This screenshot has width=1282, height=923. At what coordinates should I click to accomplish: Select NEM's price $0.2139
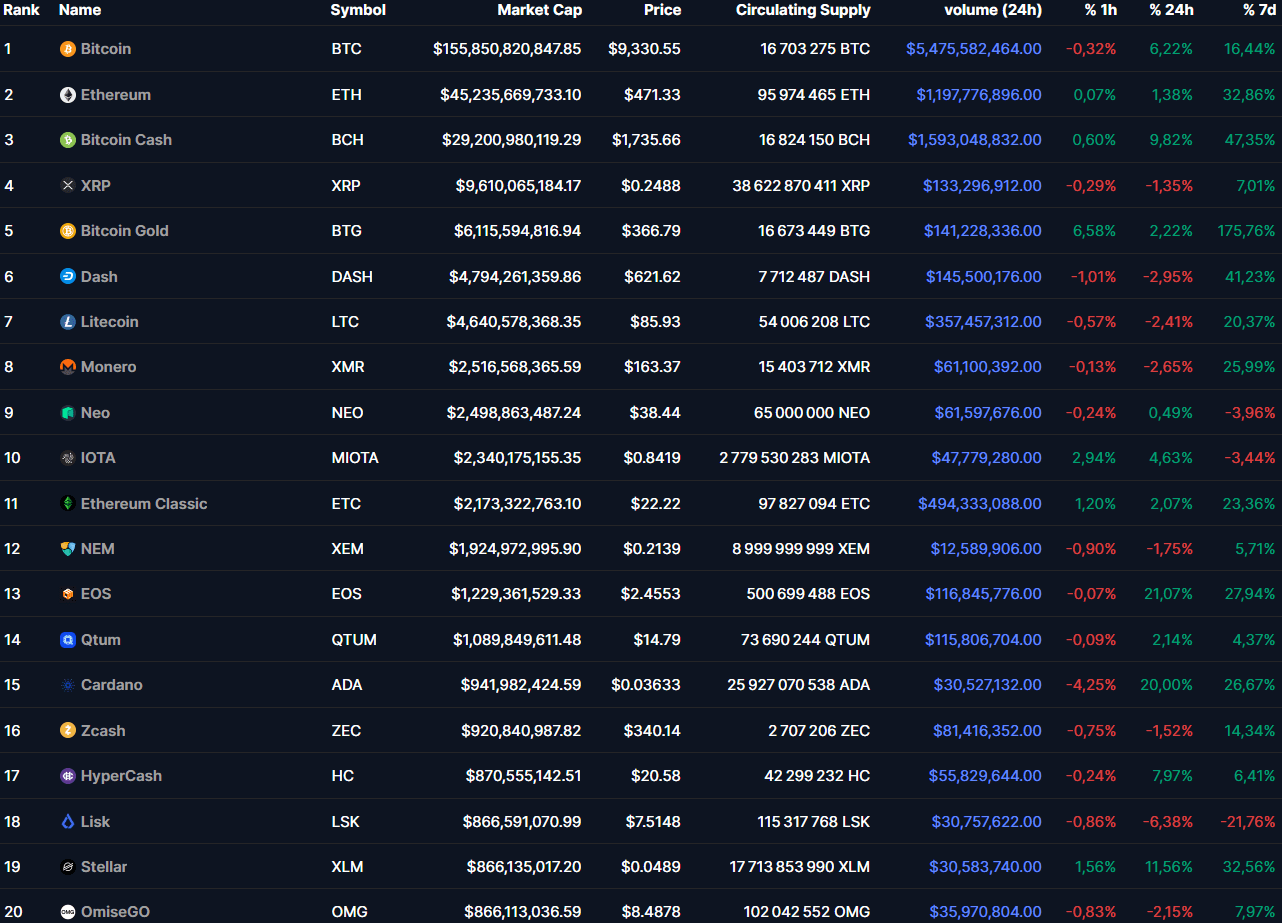pos(651,549)
